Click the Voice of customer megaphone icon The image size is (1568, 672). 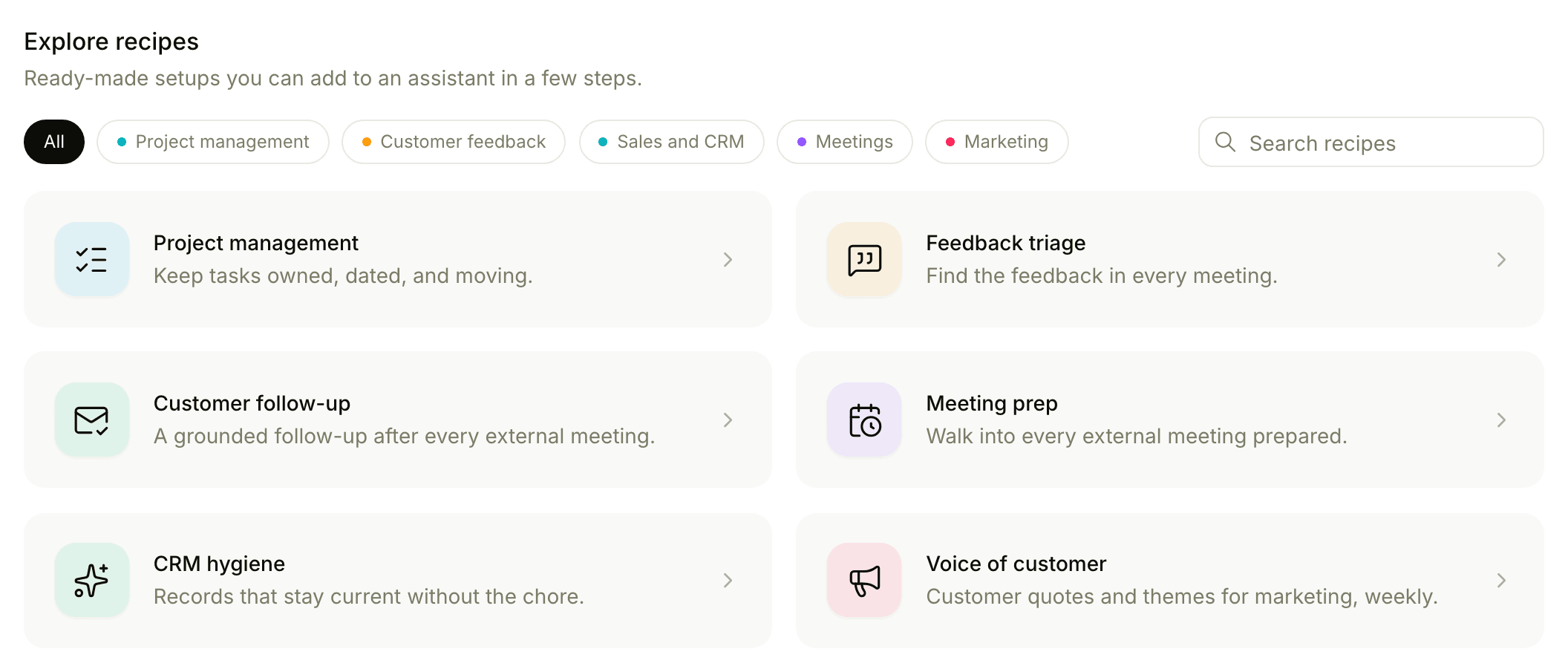(x=864, y=580)
